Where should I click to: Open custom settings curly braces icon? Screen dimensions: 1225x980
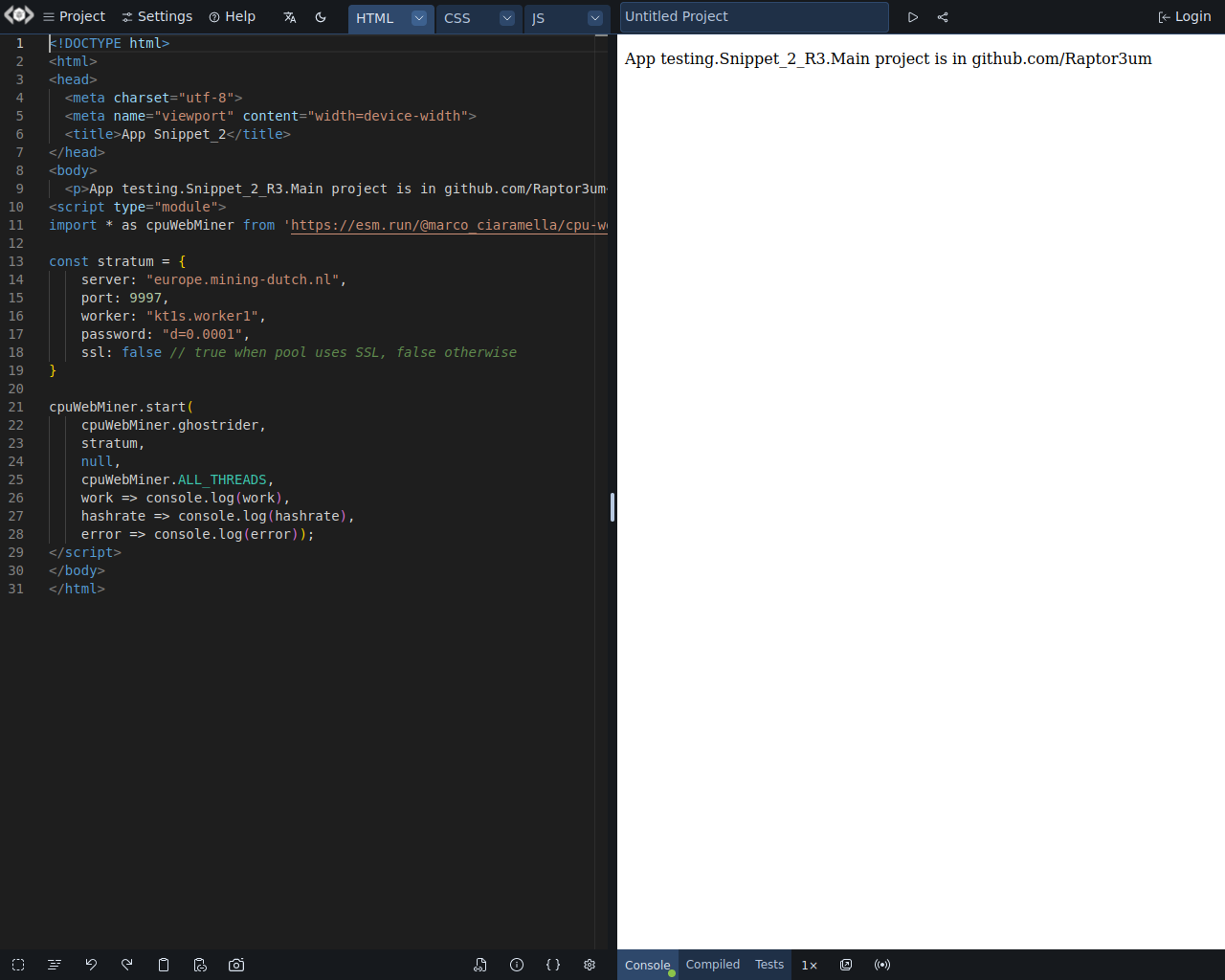[x=553, y=965]
